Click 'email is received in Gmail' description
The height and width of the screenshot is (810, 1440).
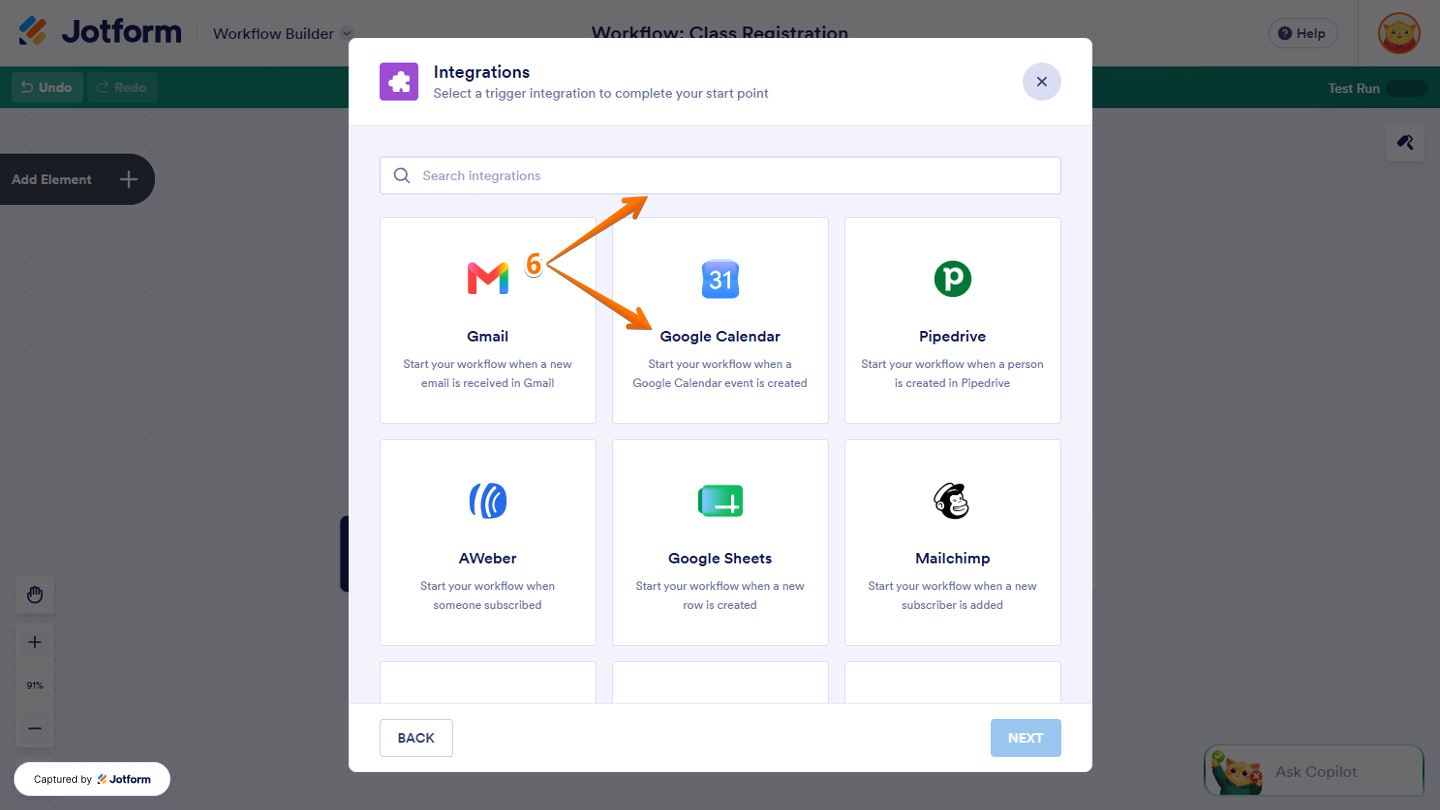487,383
